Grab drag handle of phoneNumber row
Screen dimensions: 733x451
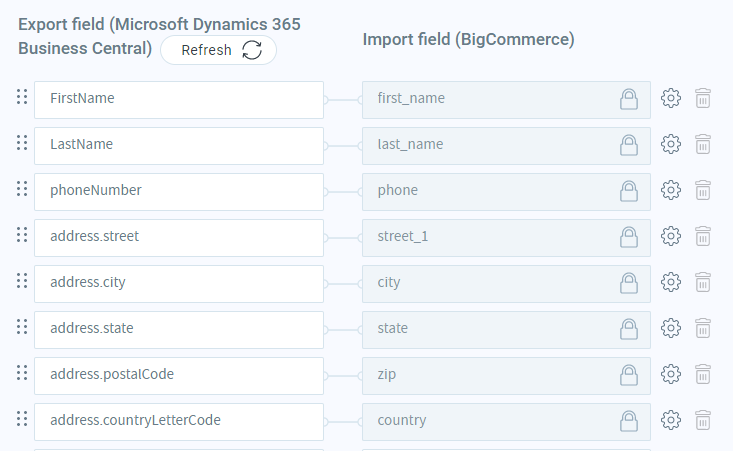coord(22,189)
